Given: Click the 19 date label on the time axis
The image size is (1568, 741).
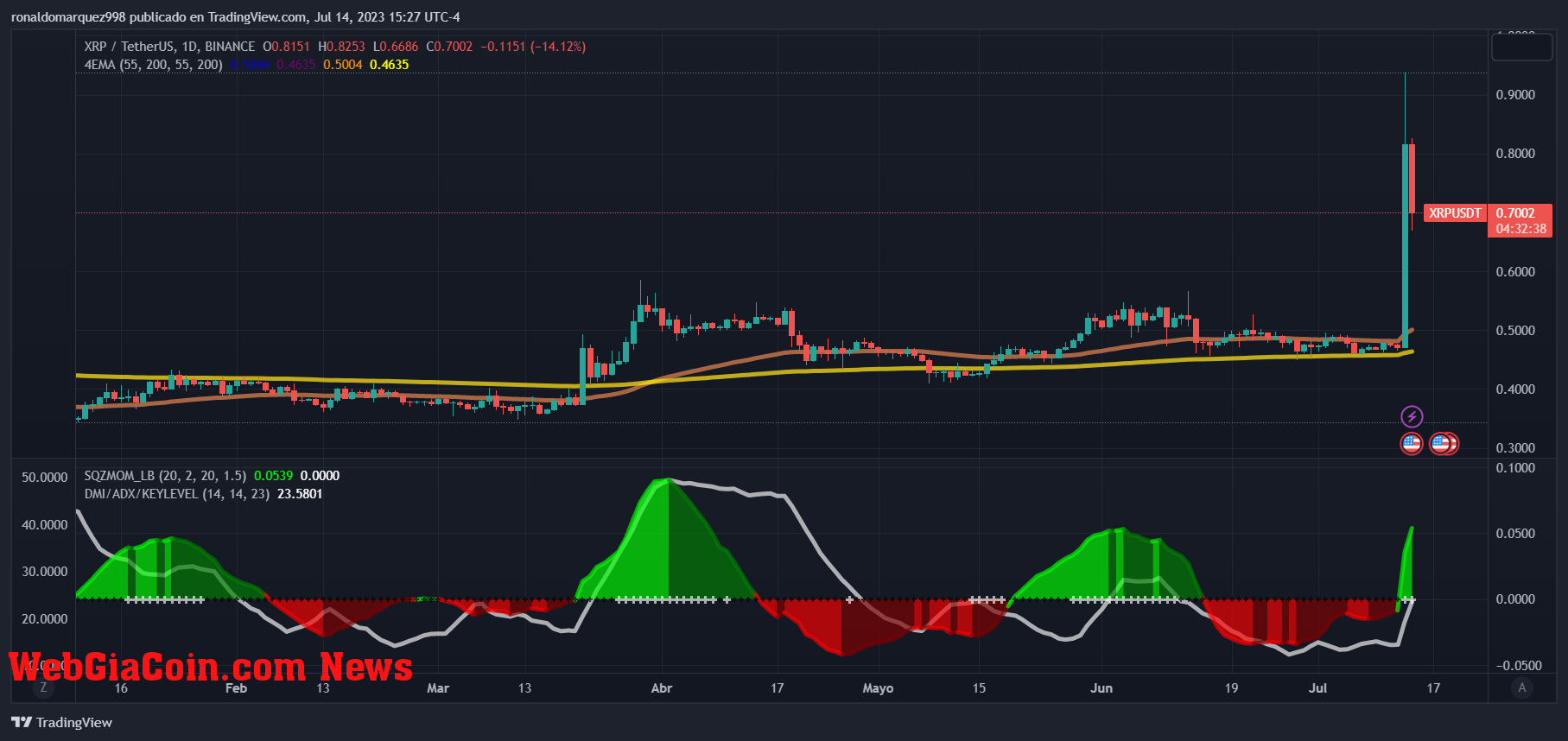Looking at the screenshot, I should click(1231, 688).
